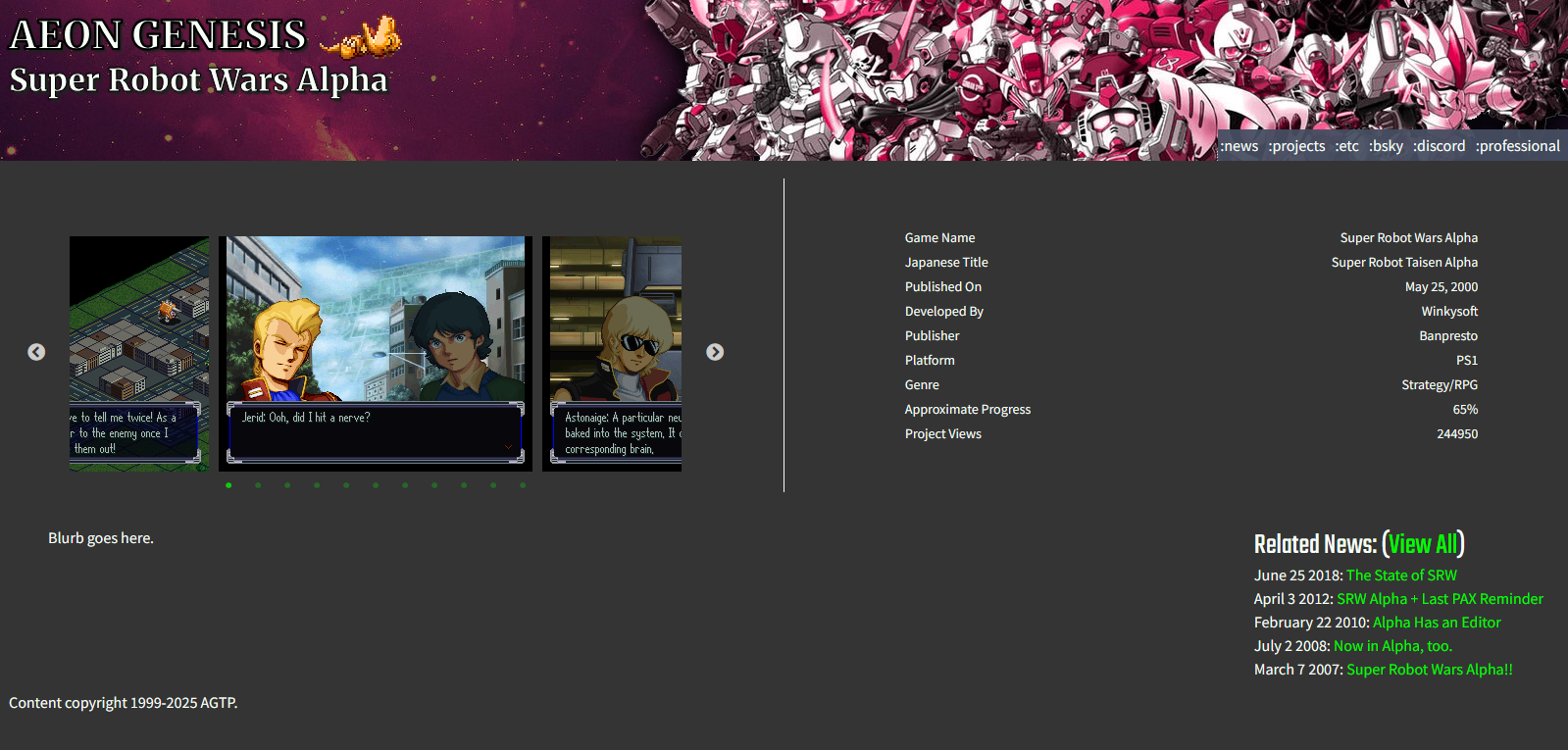Select the fourth carousel dot
The width and height of the screenshot is (1568, 750).
pyautogui.click(x=317, y=485)
